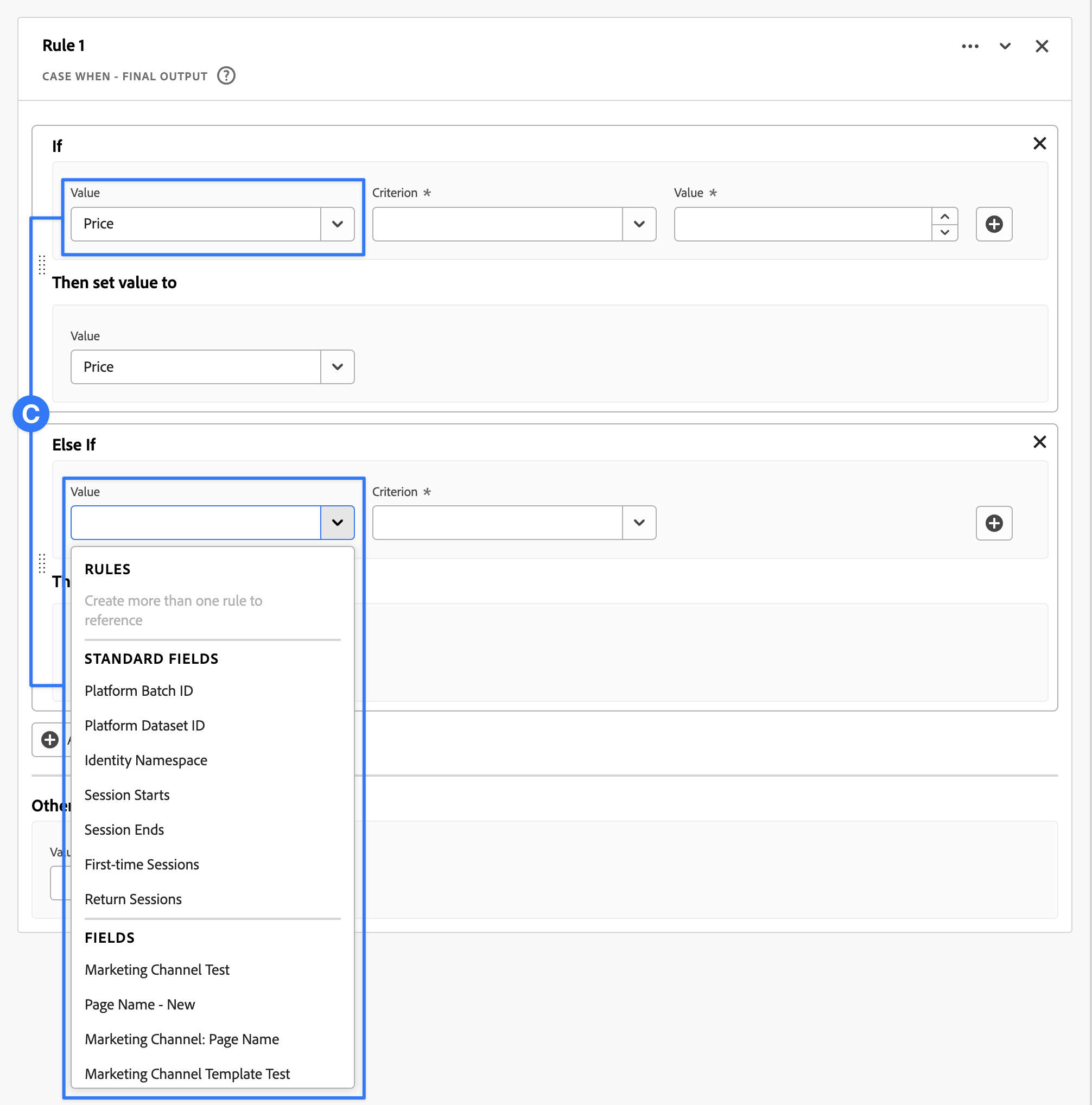1092x1105 pixels.
Task: Pick Marketing Channel Test field
Action: 157,969
